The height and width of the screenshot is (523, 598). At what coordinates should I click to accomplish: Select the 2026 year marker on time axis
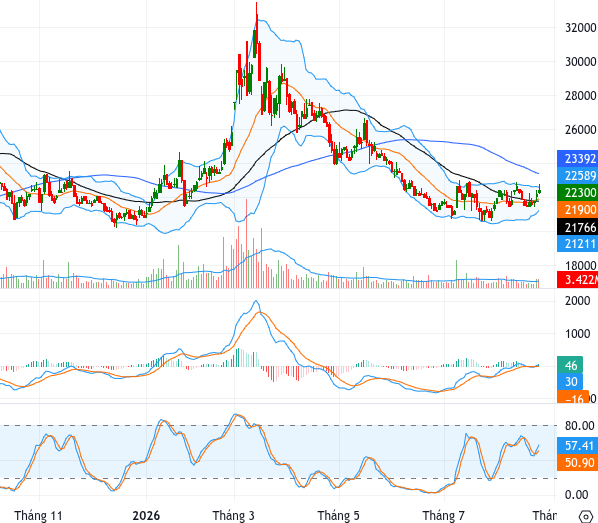[x=146, y=515]
